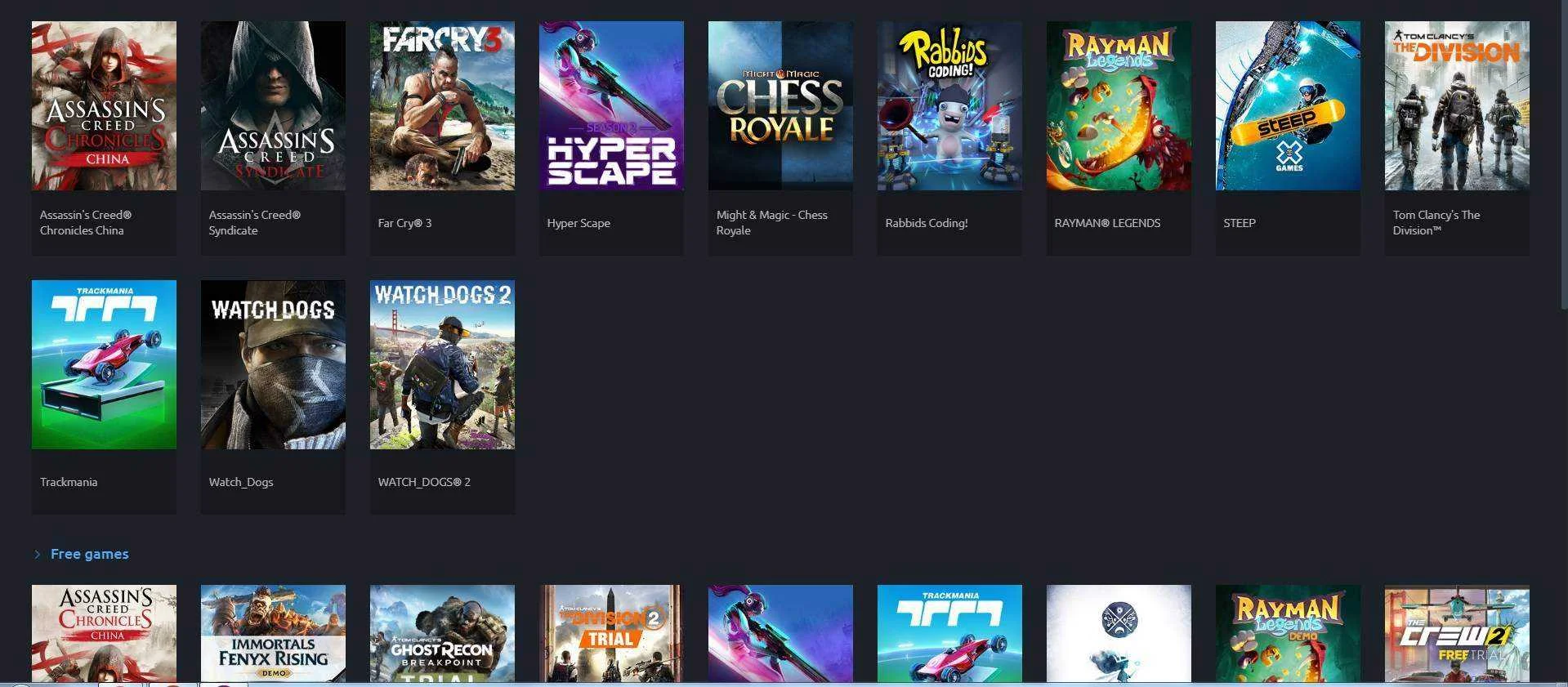
Task: Click the 'Assassin's Creed® Syndicate' title text
Action: click(255, 223)
